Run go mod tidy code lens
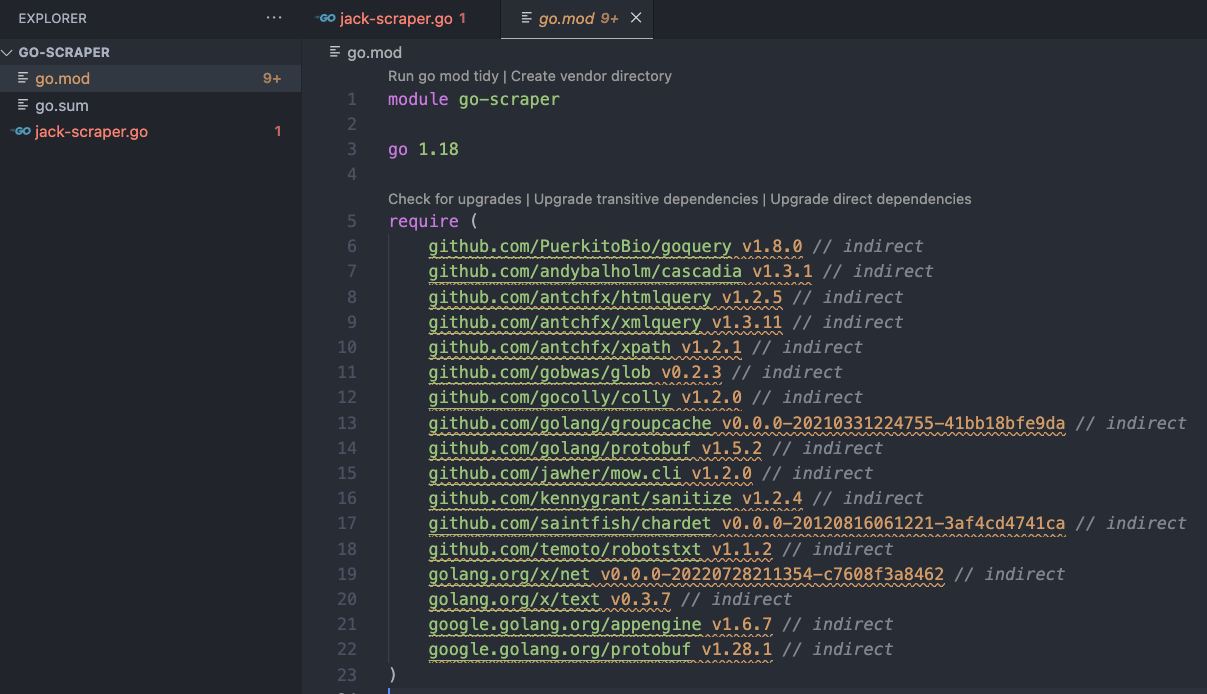Viewport: 1207px width, 694px height. (x=443, y=76)
